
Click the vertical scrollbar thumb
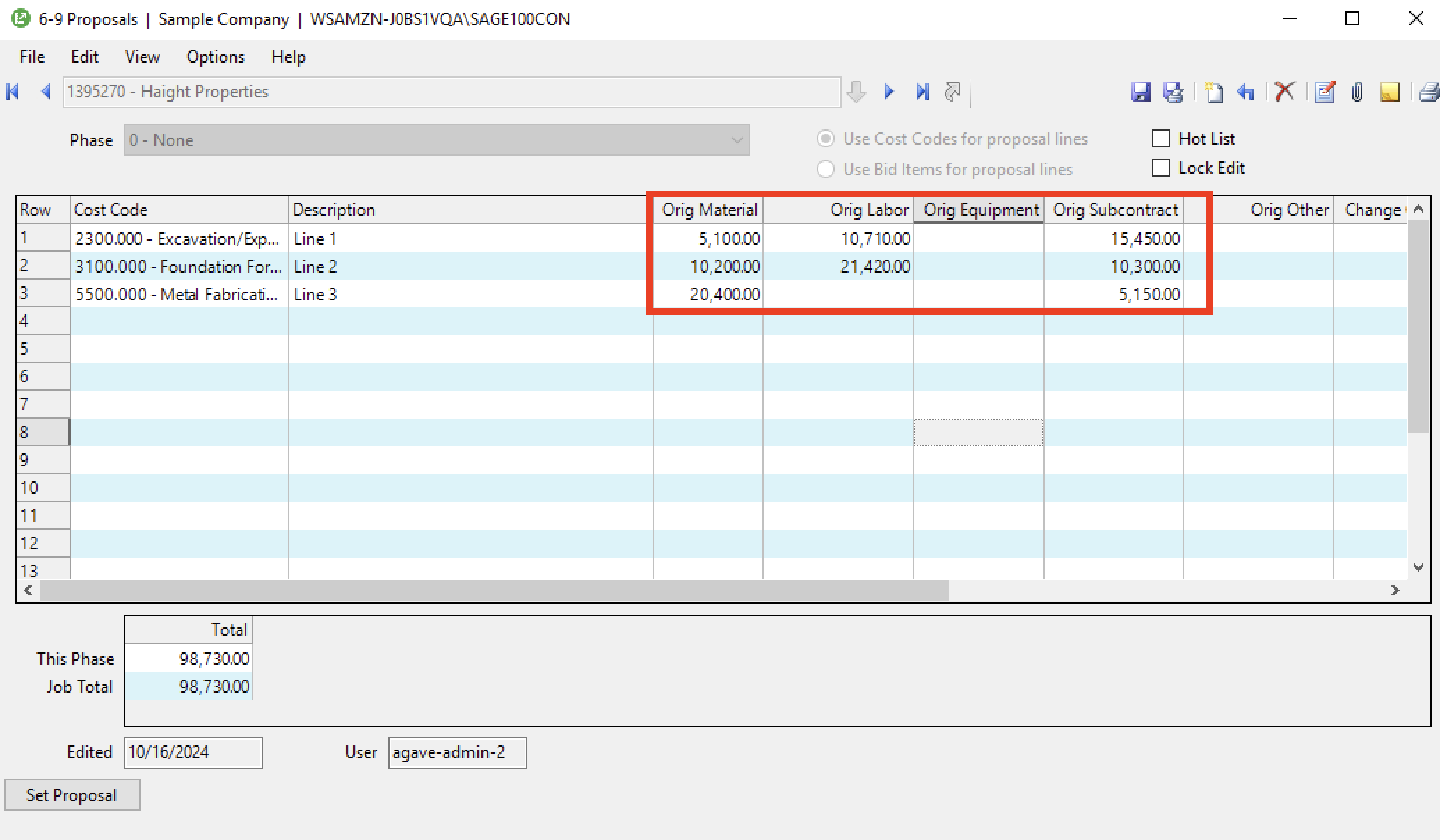tap(1418, 326)
